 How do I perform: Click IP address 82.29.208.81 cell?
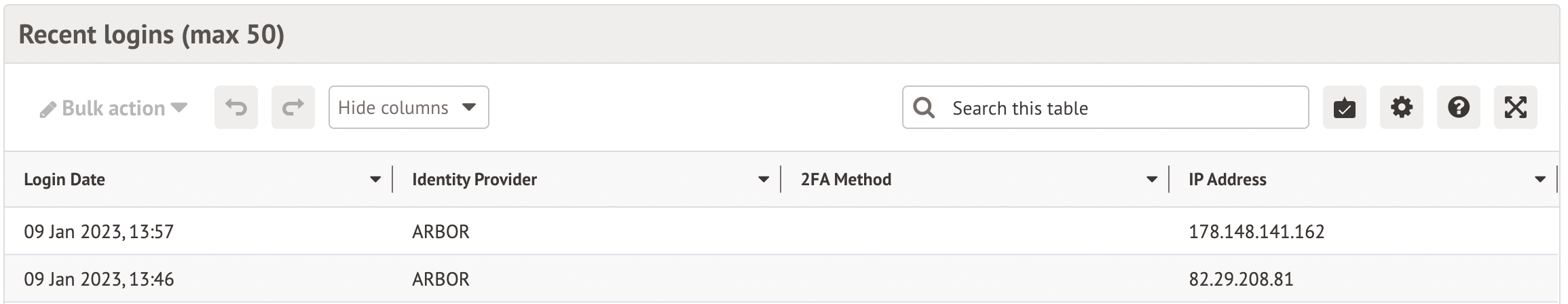tap(1241, 279)
